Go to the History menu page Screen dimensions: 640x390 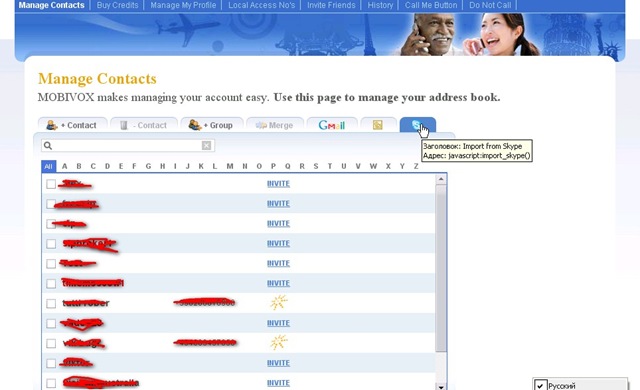380,5
